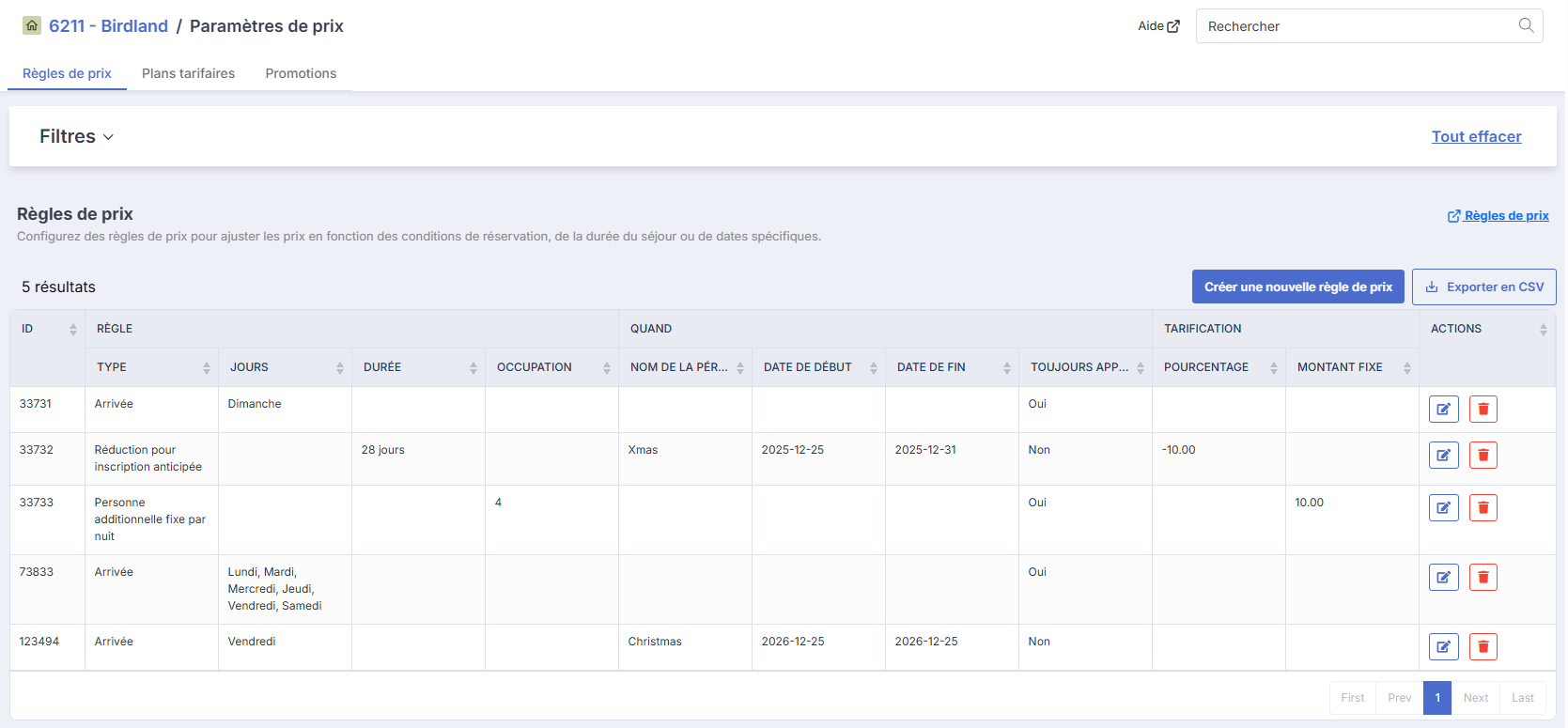
Task: Click the '5 résultats' count text
Action: [x=58, y=287]
